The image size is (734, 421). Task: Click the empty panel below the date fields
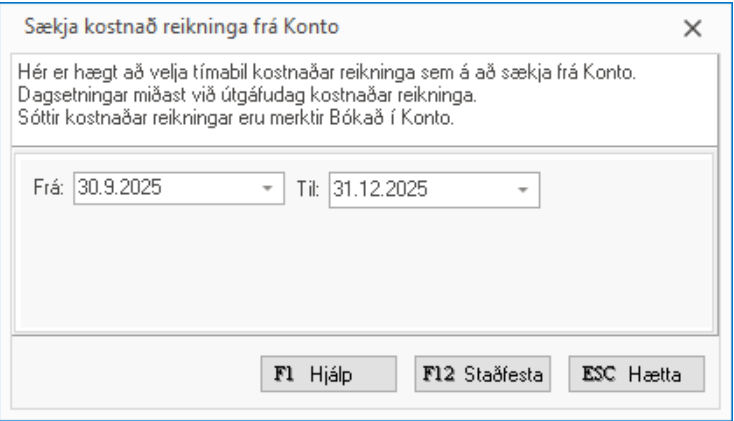tap(365, 270)
